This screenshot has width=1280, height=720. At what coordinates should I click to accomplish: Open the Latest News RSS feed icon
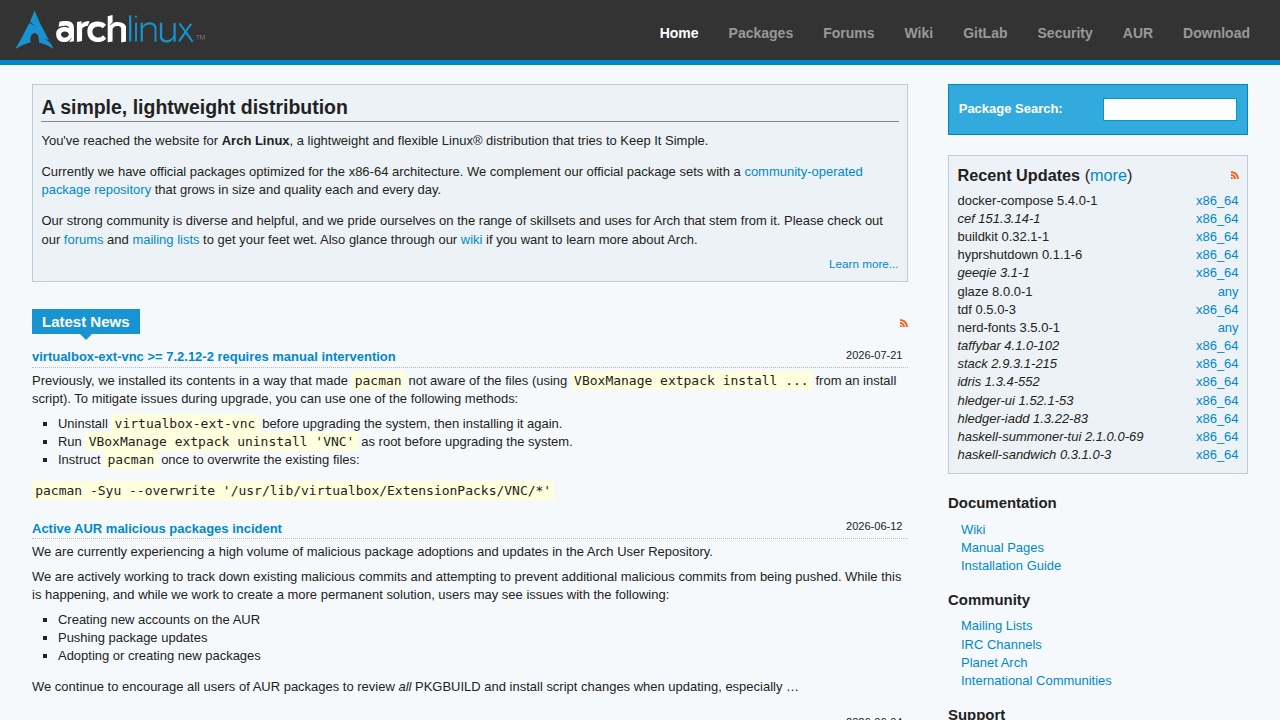click(x=903, y=323)
